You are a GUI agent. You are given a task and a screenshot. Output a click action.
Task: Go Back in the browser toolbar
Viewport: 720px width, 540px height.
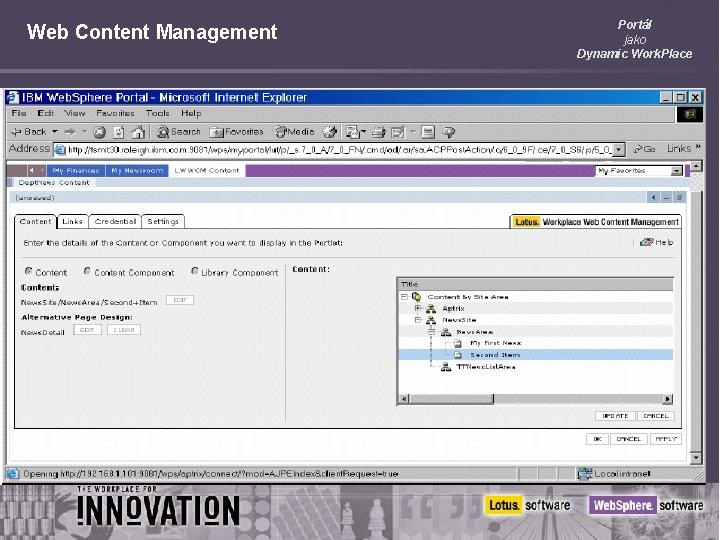tap(28, 132)
